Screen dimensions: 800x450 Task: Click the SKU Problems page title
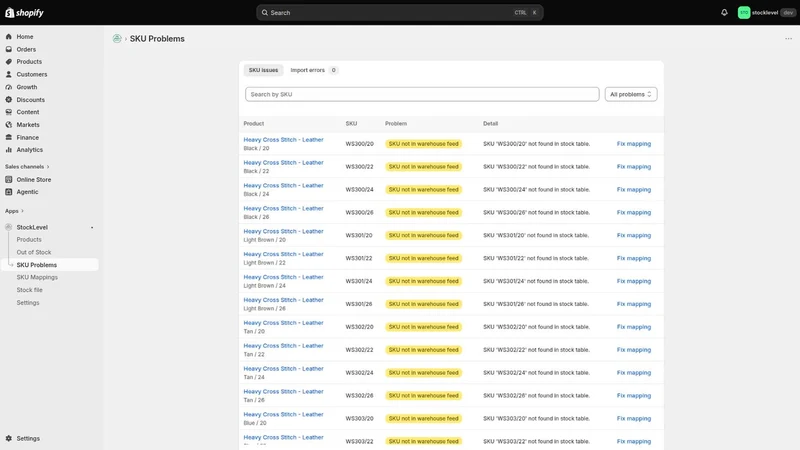point(157,39)
